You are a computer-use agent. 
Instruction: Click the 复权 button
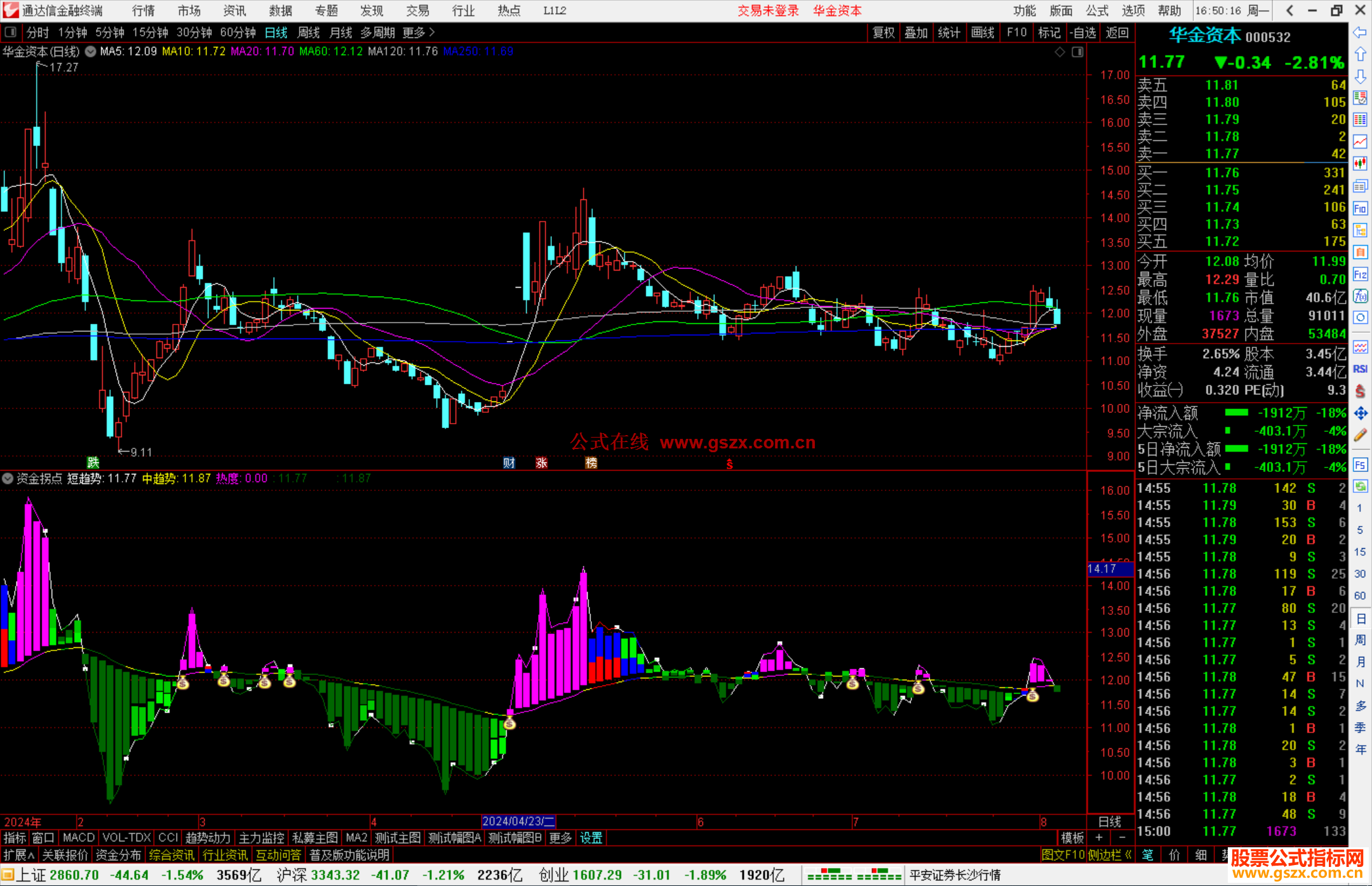point(884,32)
